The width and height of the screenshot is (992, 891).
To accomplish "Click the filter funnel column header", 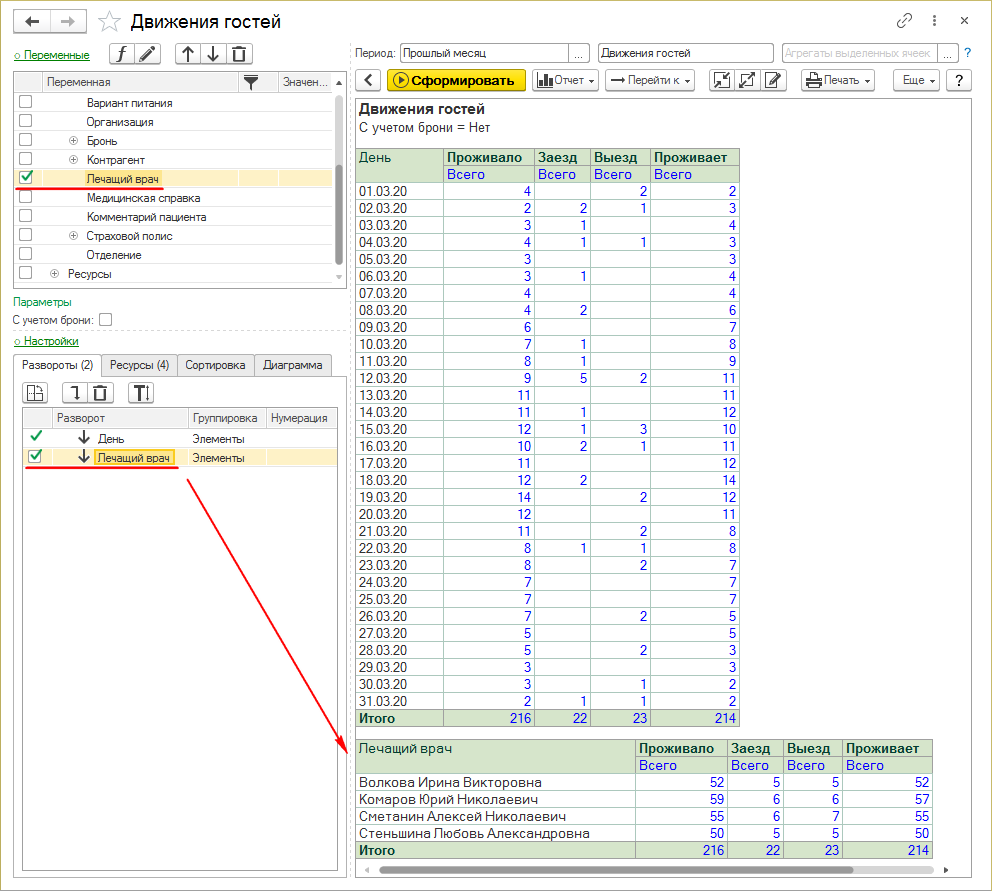I will coord(251,82).
